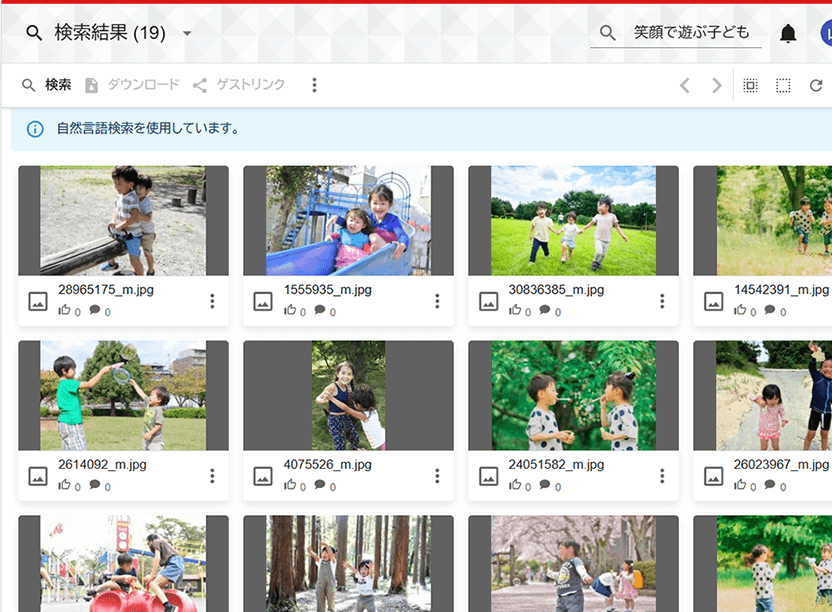Like the image 14542391_m.jpg
The image size is (832, 612).
[740, 310]
